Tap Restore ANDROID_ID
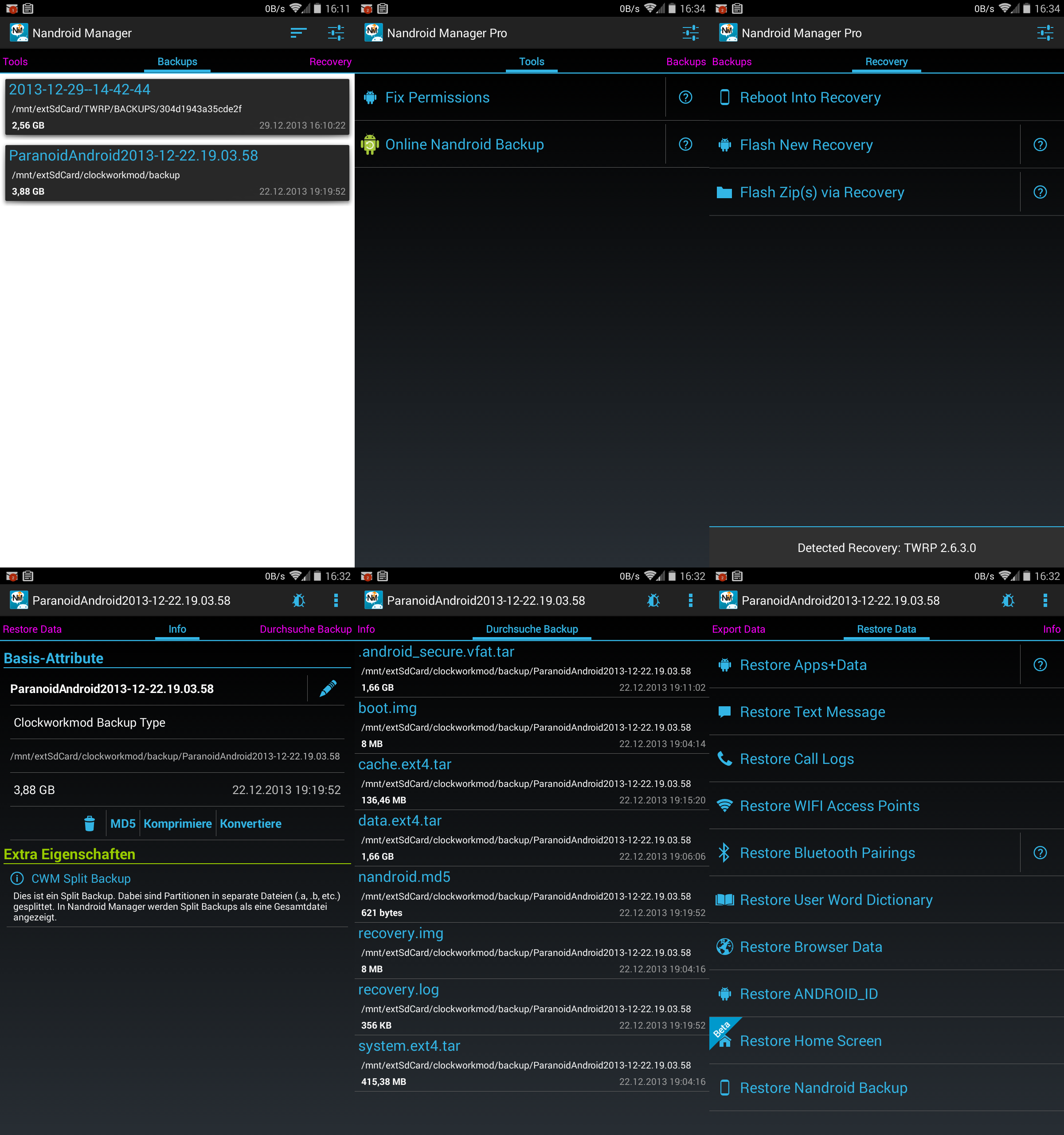The image size is (1064, 1135). pyautogui.click(x=887, y=994)
